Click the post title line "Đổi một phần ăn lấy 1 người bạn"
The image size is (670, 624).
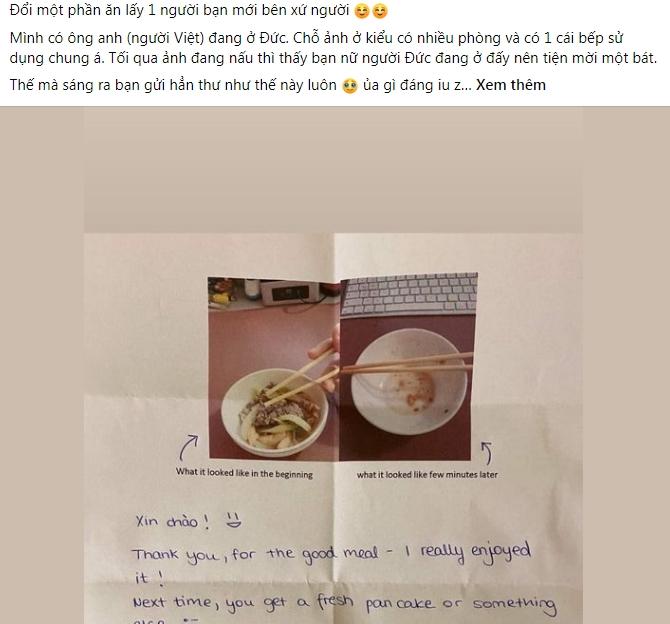point(179,10)
